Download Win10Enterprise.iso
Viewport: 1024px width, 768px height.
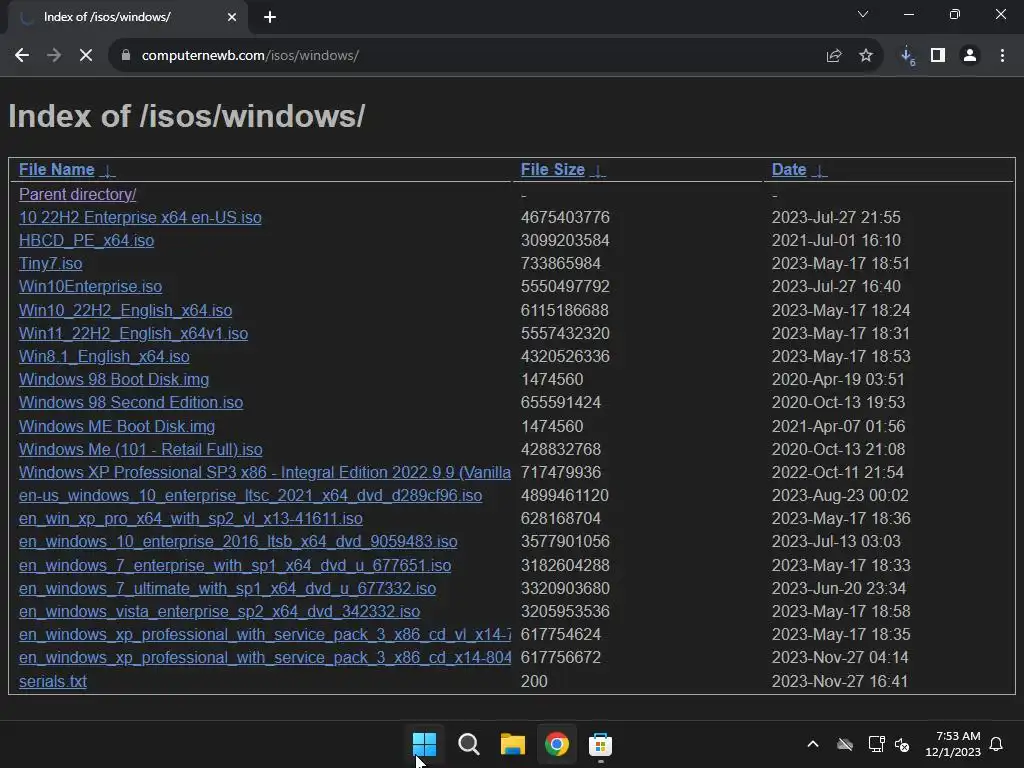90,287
